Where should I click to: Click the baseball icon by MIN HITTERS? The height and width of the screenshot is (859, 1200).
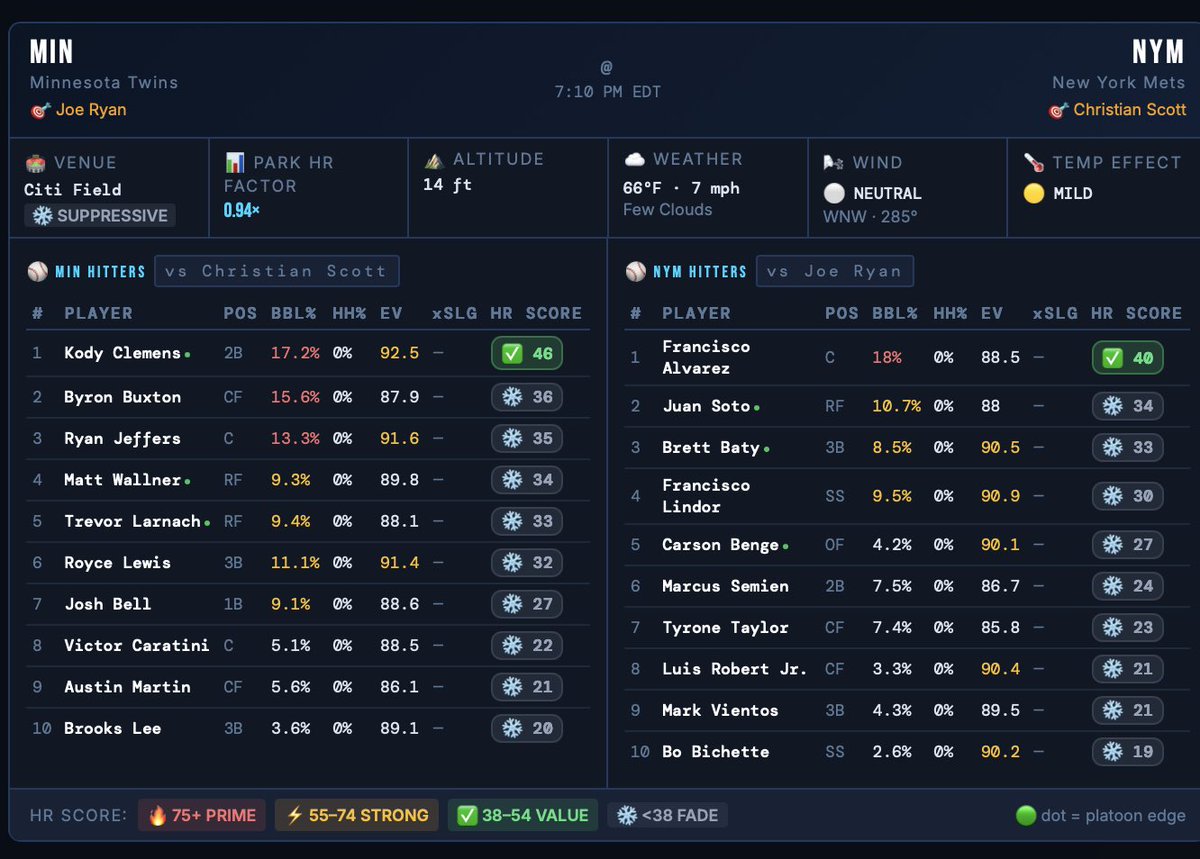coord(37,271)
